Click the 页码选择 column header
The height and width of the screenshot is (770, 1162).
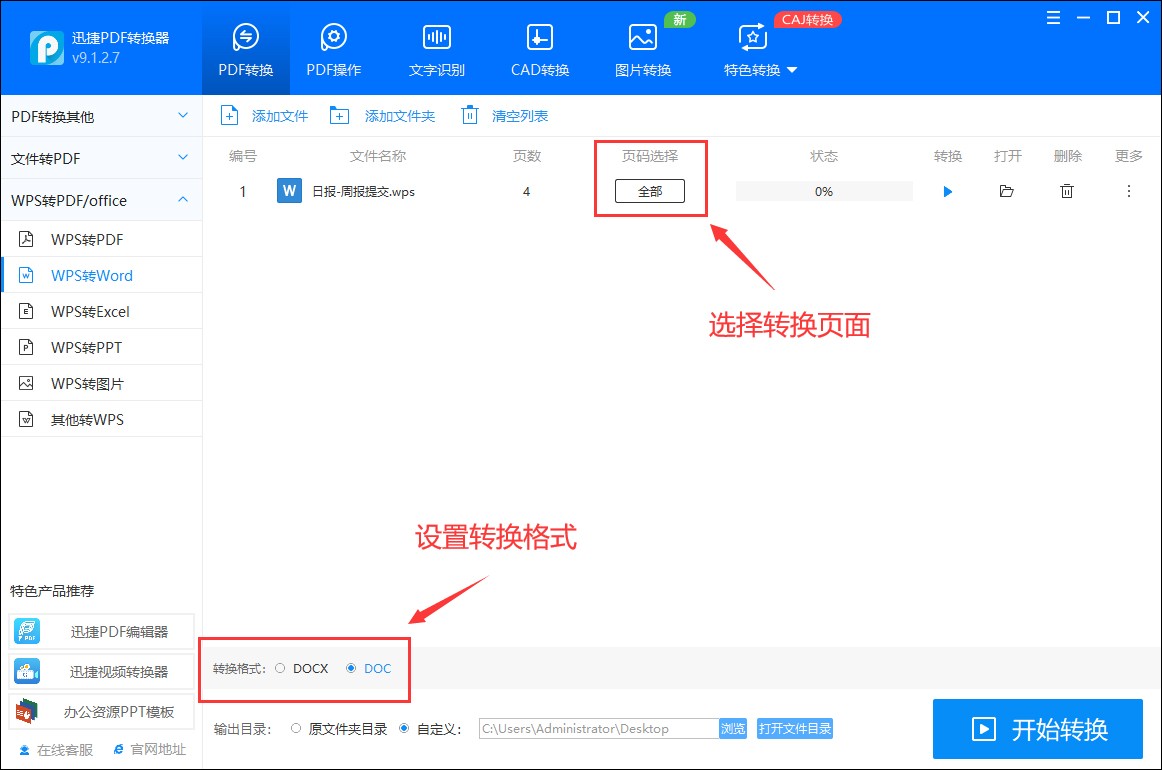point(650,156)
